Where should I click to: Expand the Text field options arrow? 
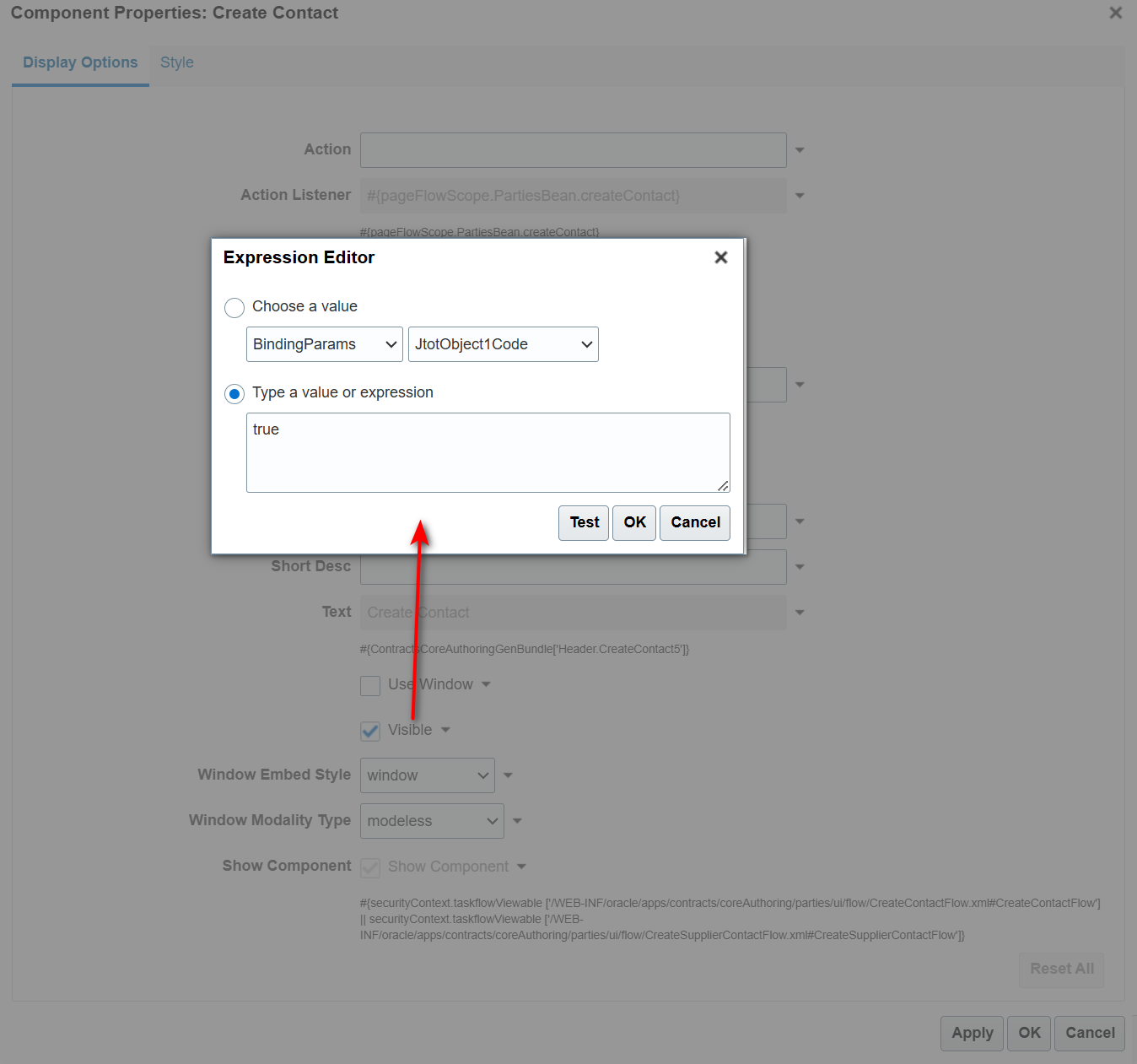point(800,613)
